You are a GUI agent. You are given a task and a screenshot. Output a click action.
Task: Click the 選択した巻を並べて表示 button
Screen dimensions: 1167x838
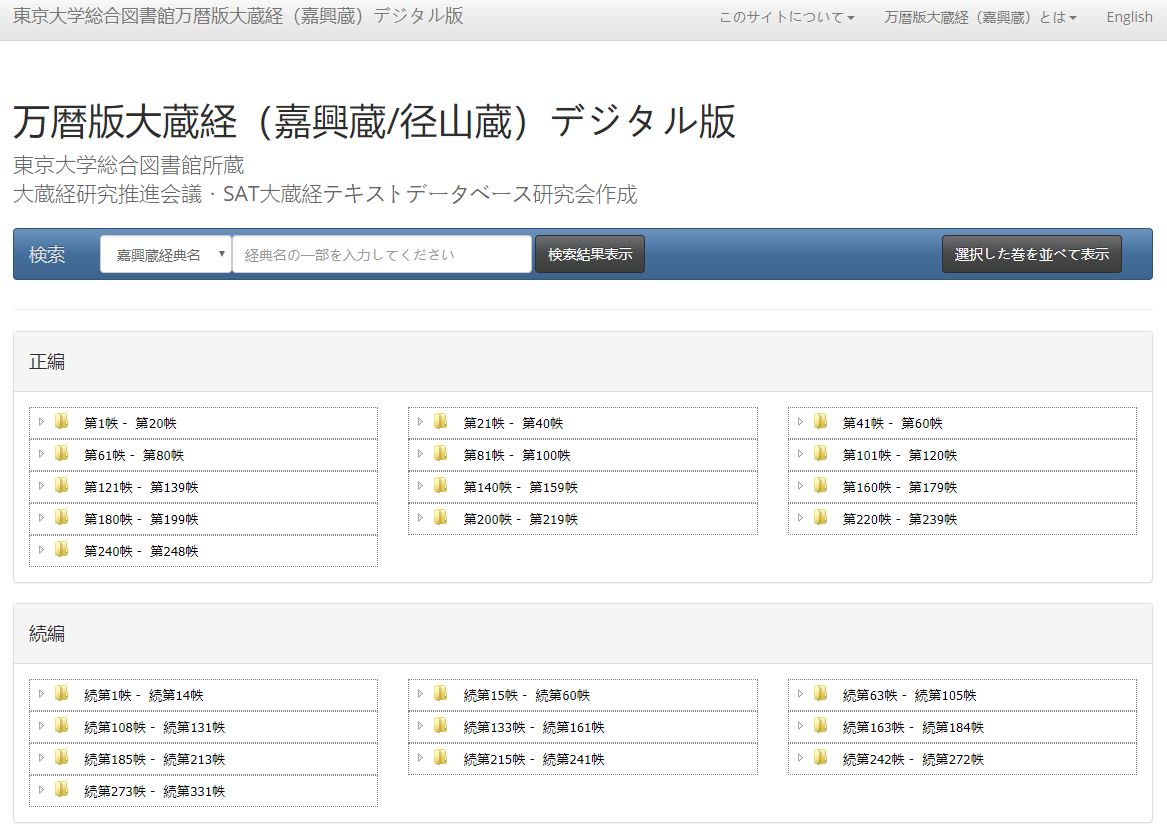click(x=1031, y=254)
